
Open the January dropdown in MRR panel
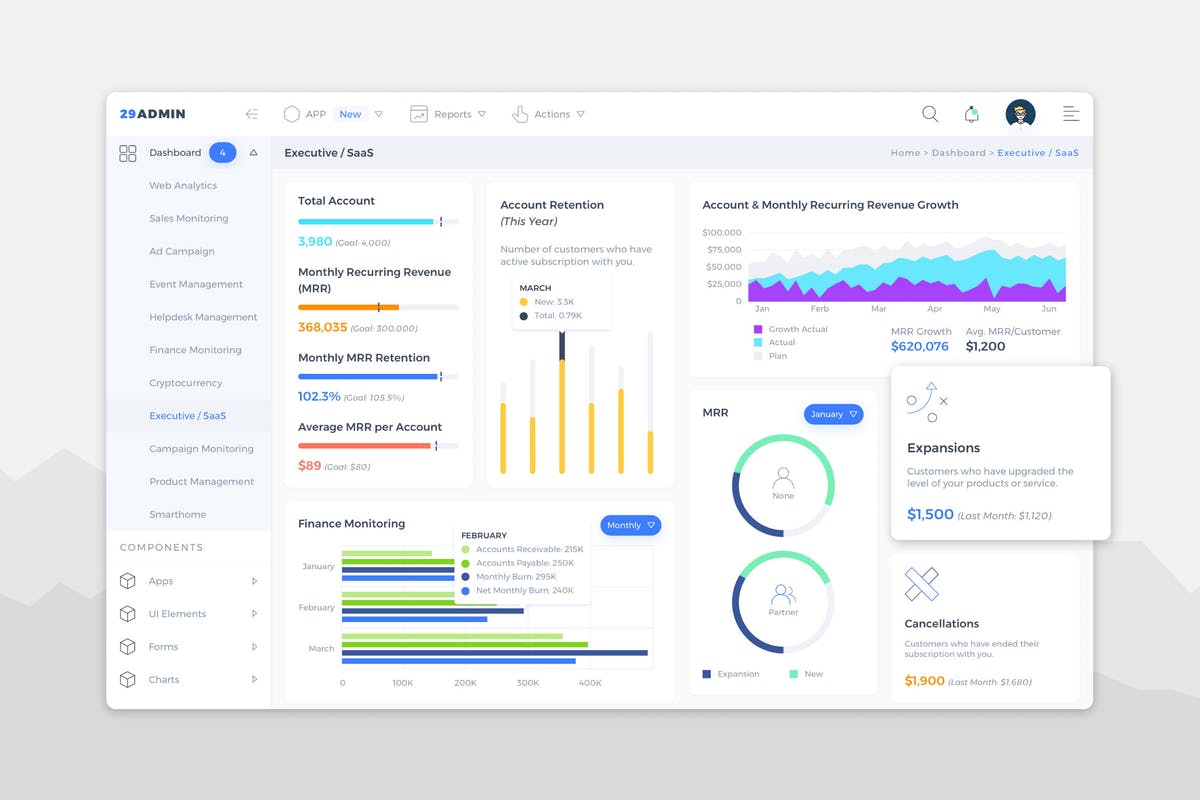click(833, 414)
